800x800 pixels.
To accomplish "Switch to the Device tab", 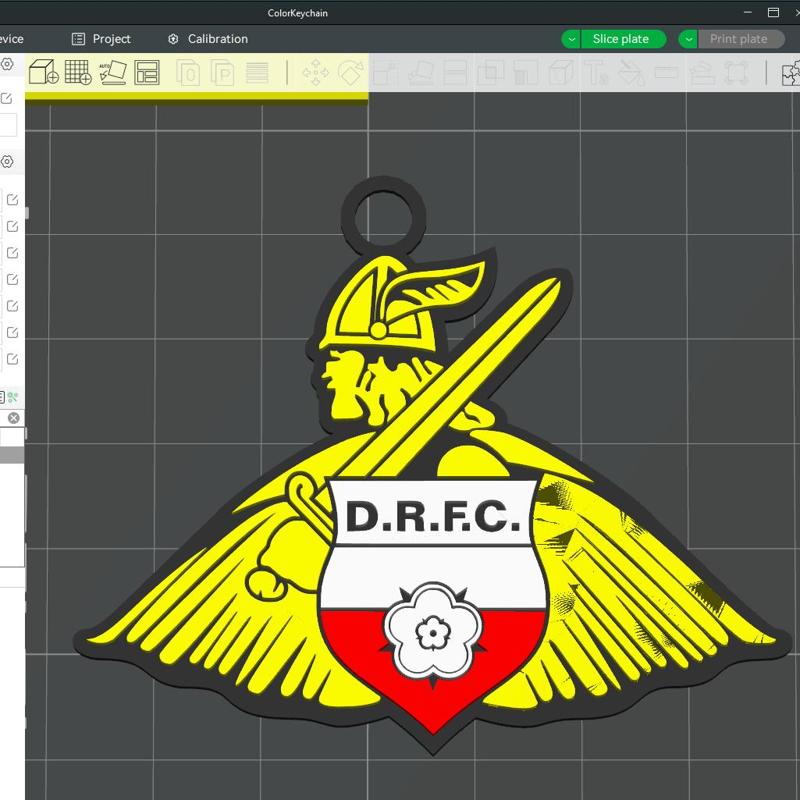I will point(11,39).
